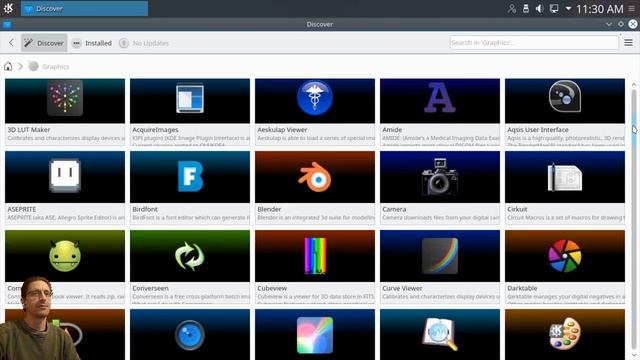The width and height of the screenshot is (640, 360).
Task: Click the Amide purple letter A icon
Action: tap(440, 98)
